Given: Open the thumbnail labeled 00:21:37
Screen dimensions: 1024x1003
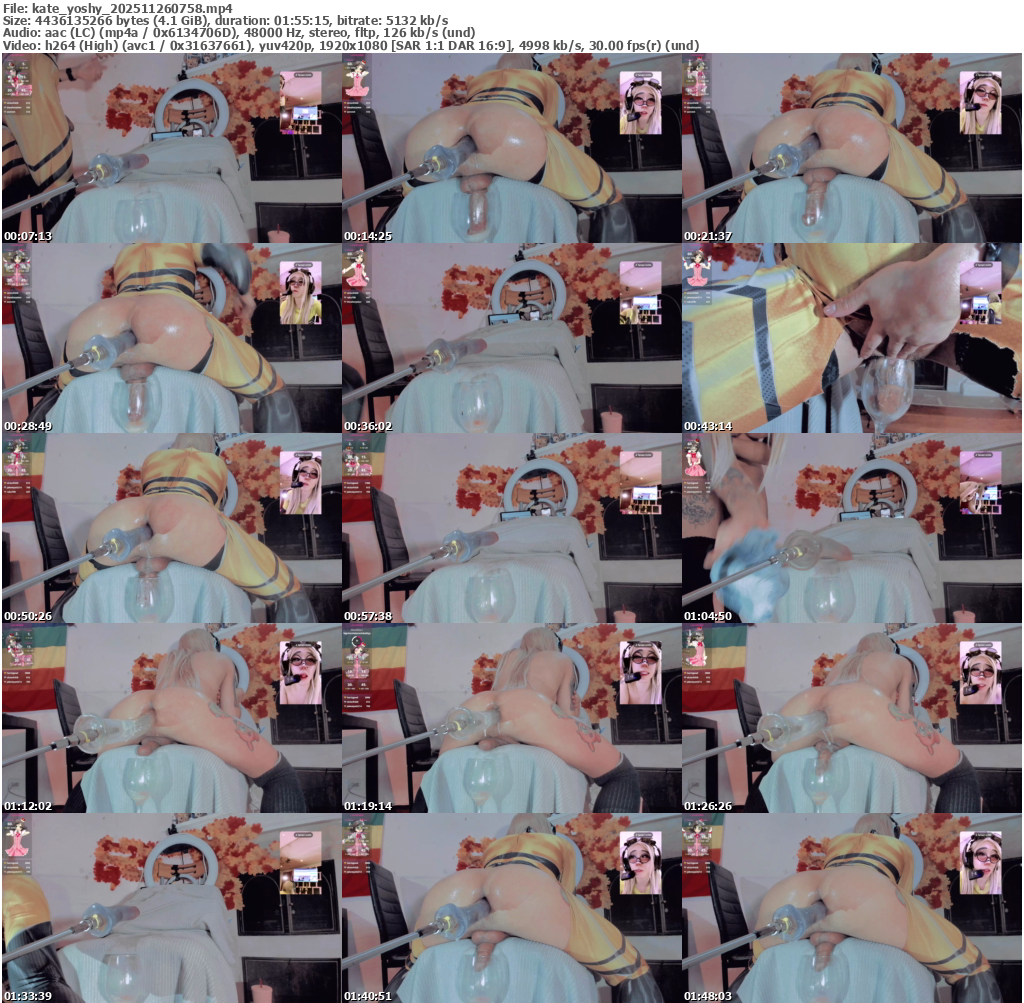Looking at the screenshot, I should tap(851, 148).
